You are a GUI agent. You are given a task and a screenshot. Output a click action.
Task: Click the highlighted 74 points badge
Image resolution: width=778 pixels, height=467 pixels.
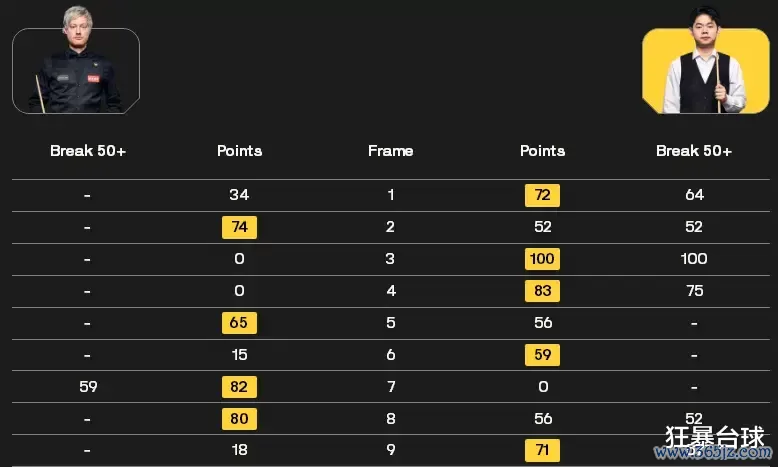tap(239, 227)
